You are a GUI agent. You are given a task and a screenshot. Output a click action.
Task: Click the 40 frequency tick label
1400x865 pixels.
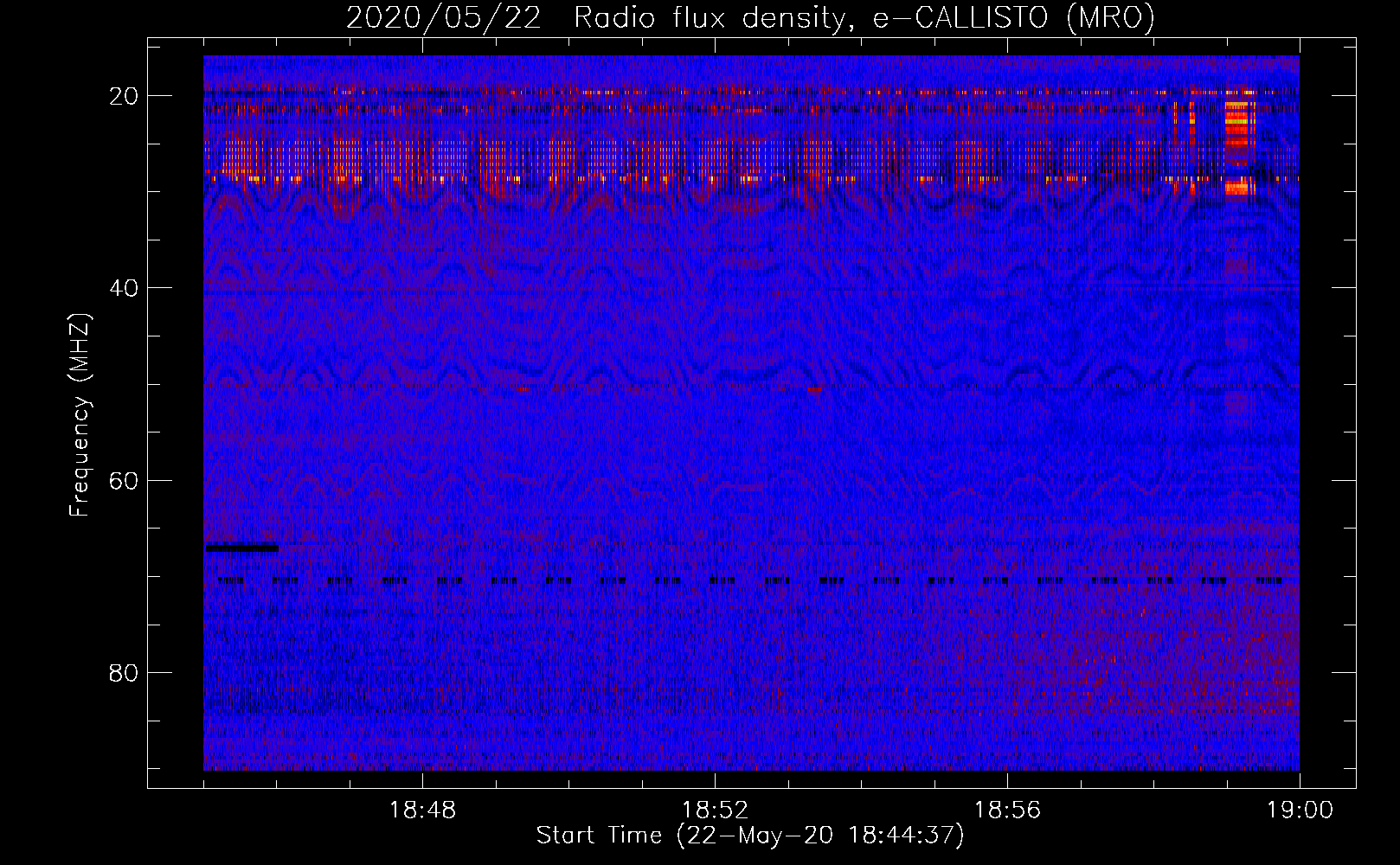(125, 288)
